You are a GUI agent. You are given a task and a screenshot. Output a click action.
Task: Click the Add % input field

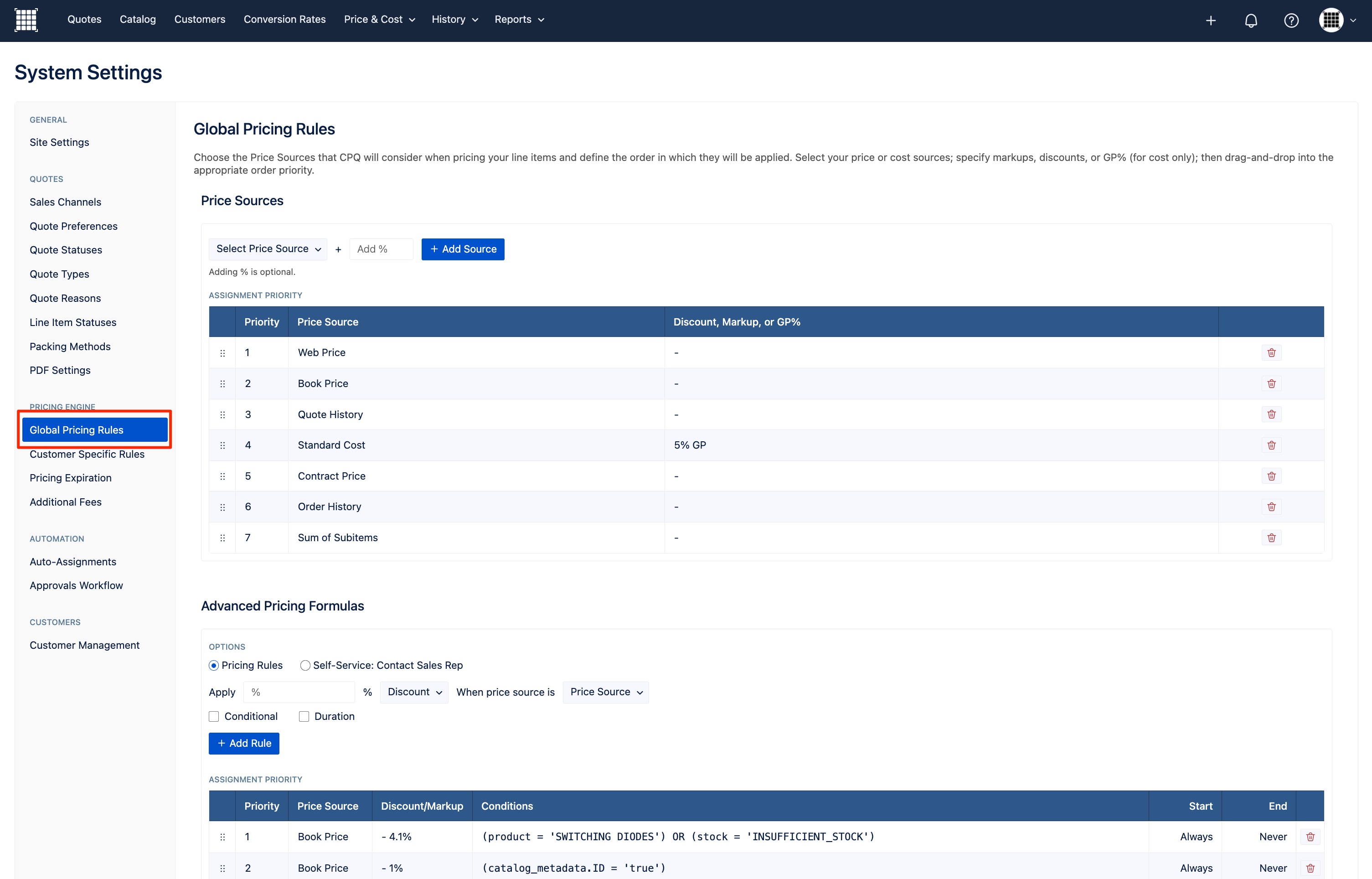tap(381, 249)
